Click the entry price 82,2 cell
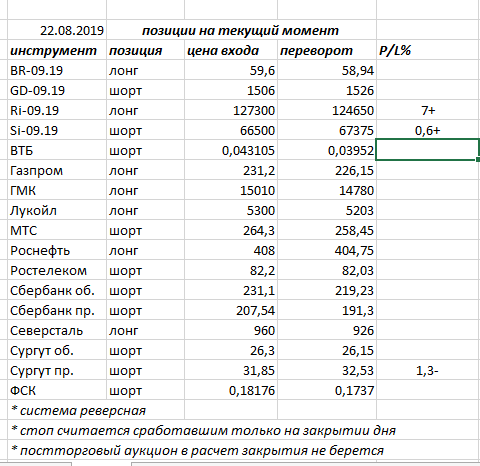 click(x=231, y=270)
